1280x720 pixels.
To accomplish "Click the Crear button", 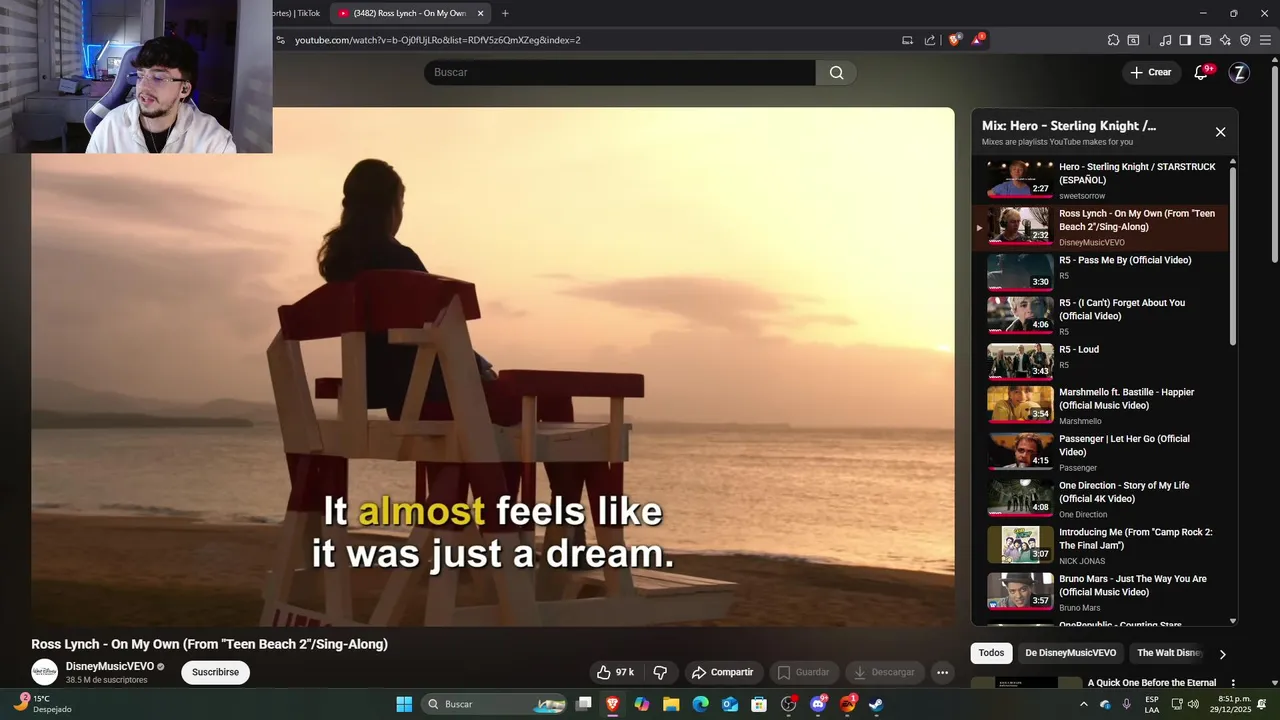I will pyautogui.click(x=1151, y=72).
